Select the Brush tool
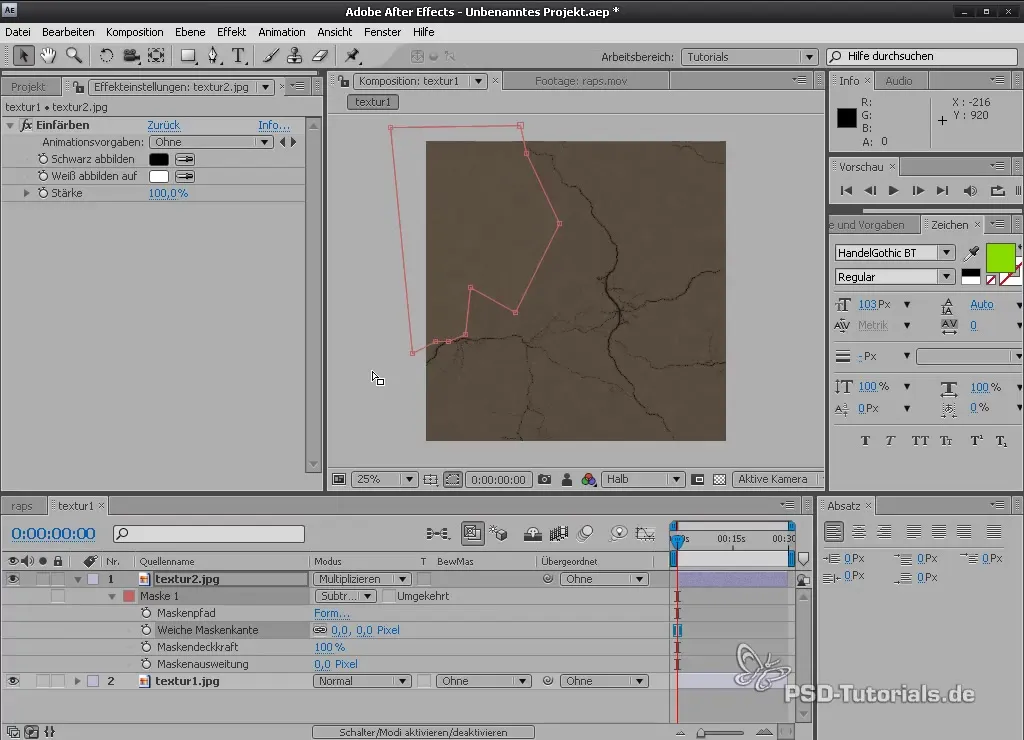 pyautogui.click(x=270, y=56)
